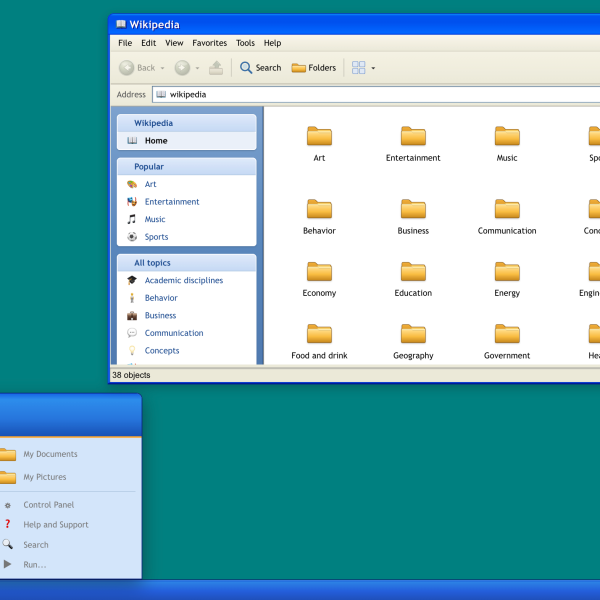Click the wikipedia address bar field
This screenshot has width=600, height=600.
(x=376, y=95)
